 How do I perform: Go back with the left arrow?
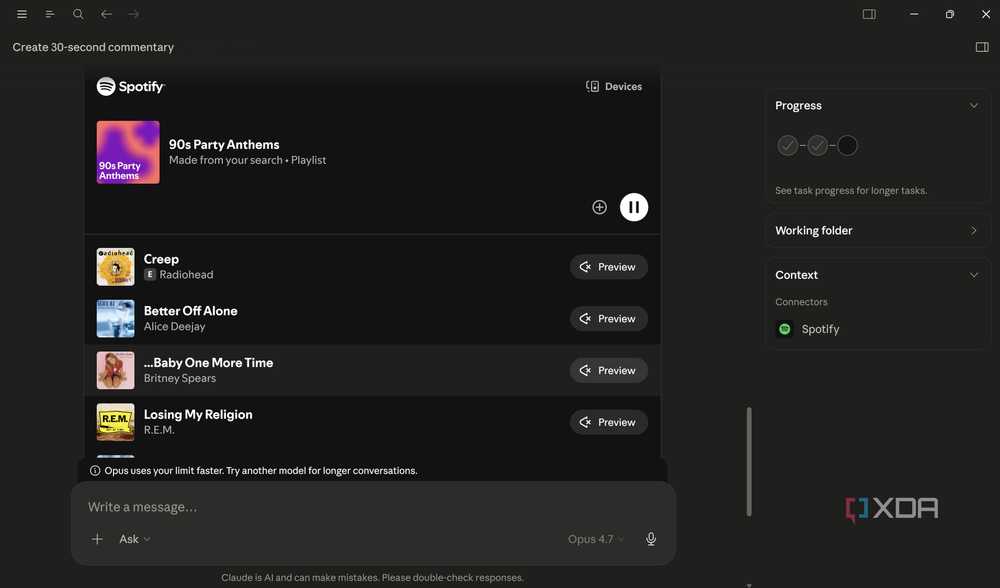[106, 14]
